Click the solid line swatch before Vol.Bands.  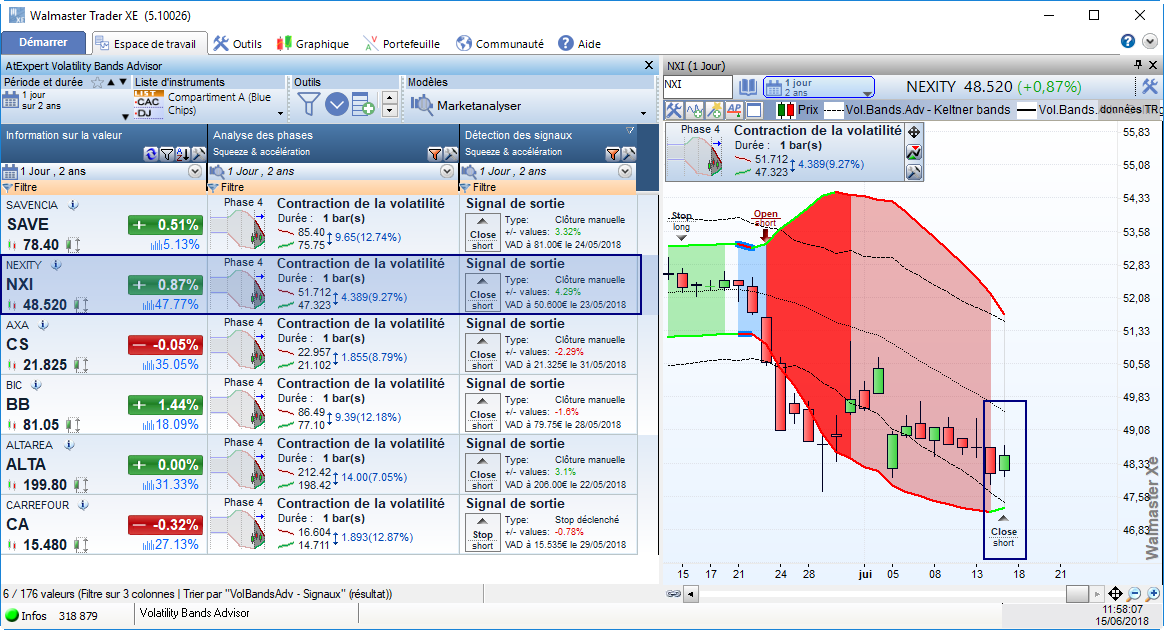click(1027, 110)
